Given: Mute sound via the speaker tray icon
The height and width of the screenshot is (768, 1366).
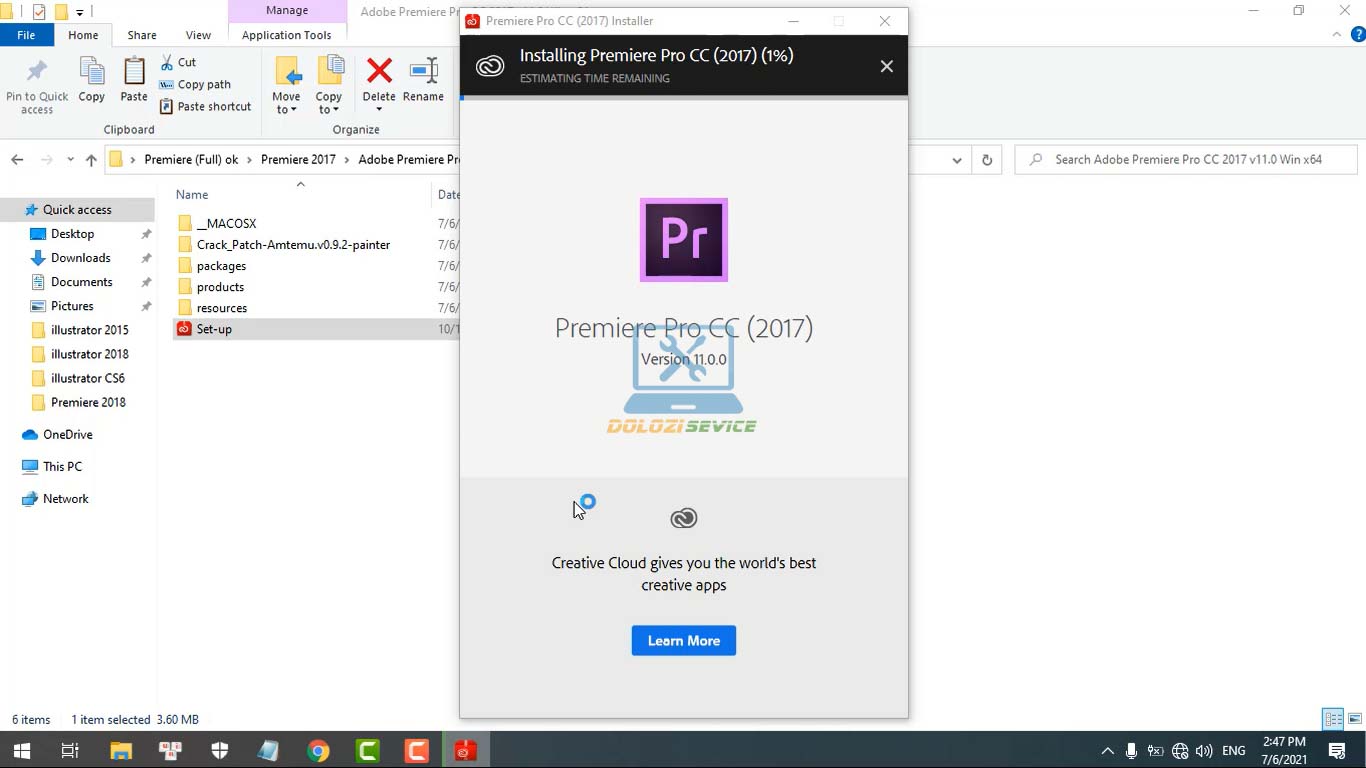Looking at the screenshot, I should coord(1205,750).
